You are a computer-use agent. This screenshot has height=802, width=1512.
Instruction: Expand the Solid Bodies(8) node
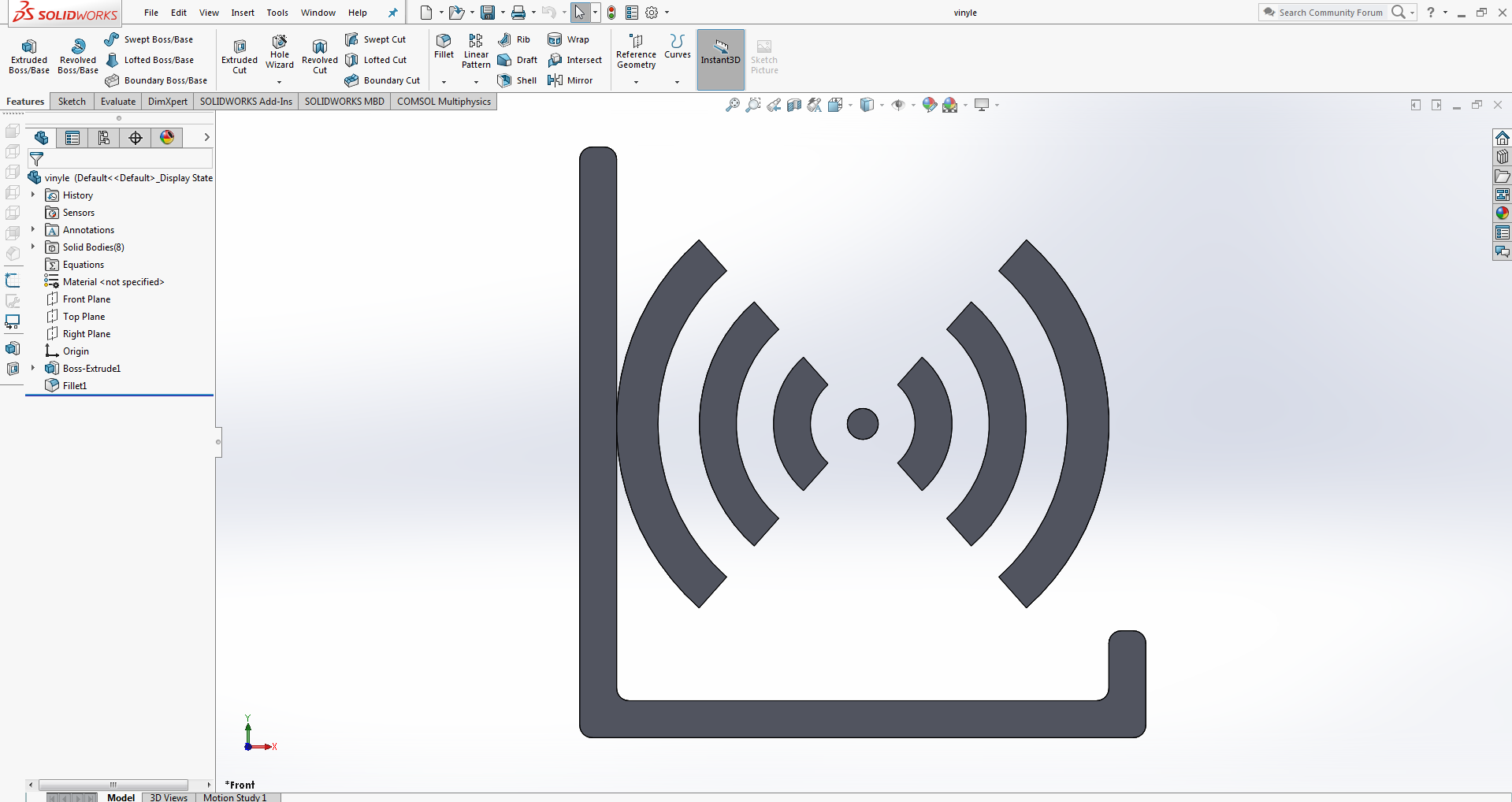(x=33, y=247)
